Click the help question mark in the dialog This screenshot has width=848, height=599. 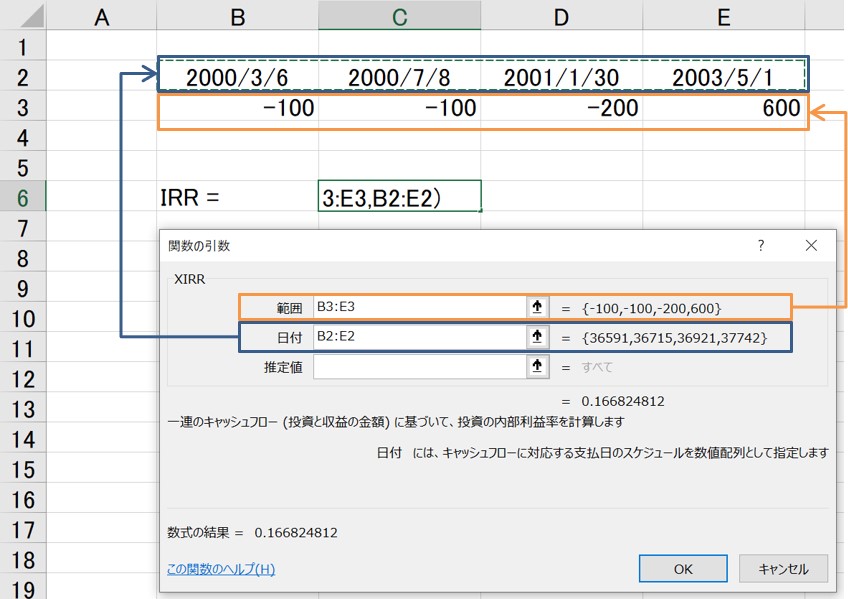761,246
